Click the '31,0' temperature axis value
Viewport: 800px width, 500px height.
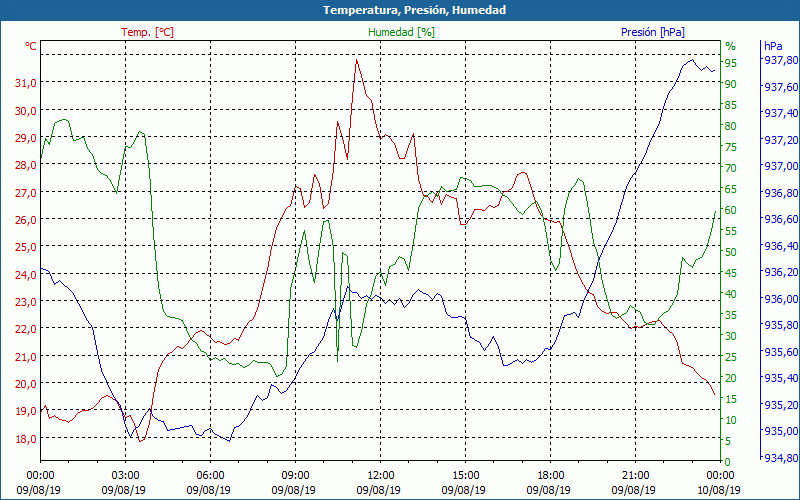26,83
